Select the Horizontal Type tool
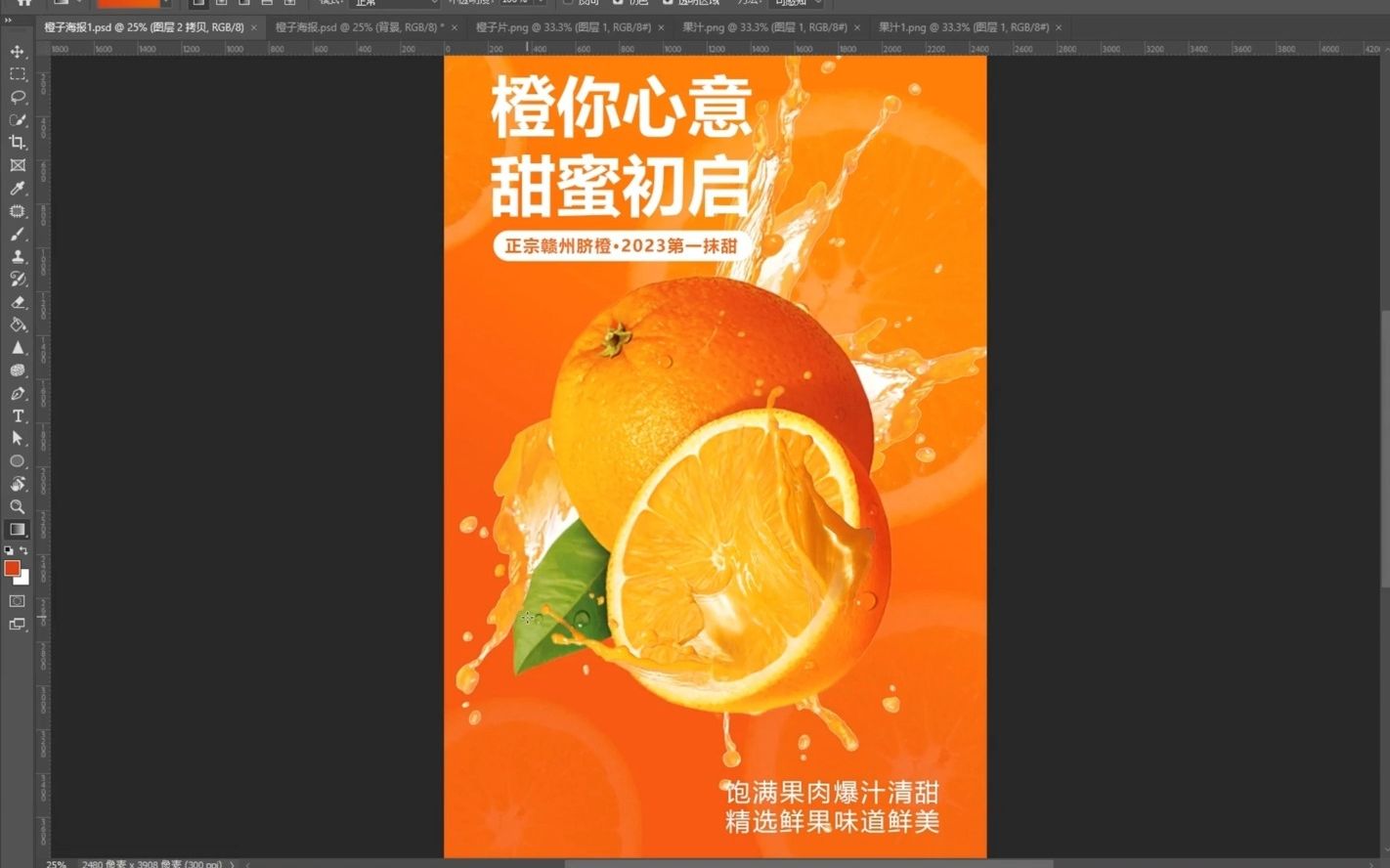 (18, 415)
